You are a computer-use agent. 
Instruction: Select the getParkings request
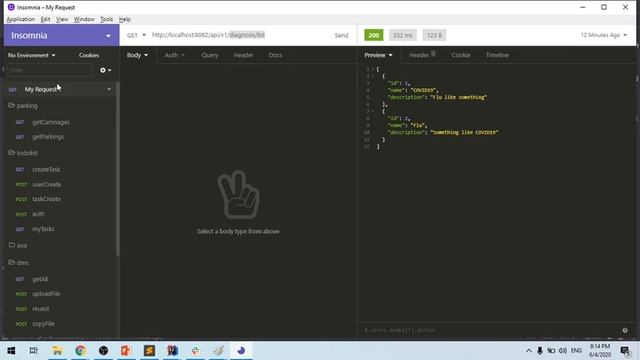(x=48, y=137)
